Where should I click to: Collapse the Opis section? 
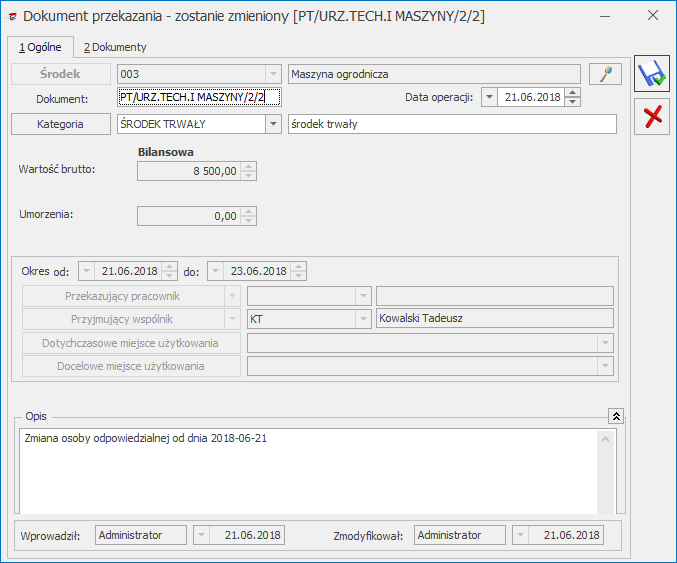[x=616, y=415]
